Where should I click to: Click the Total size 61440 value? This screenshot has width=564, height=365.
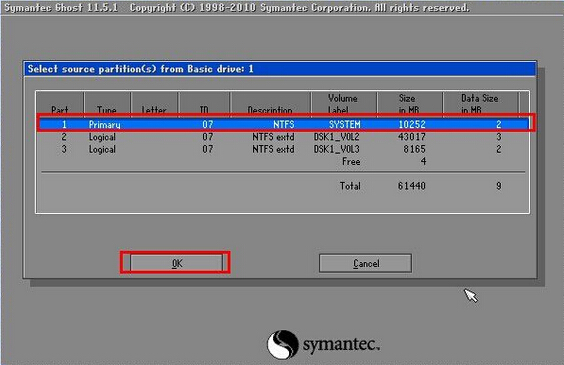coord(411,186)
